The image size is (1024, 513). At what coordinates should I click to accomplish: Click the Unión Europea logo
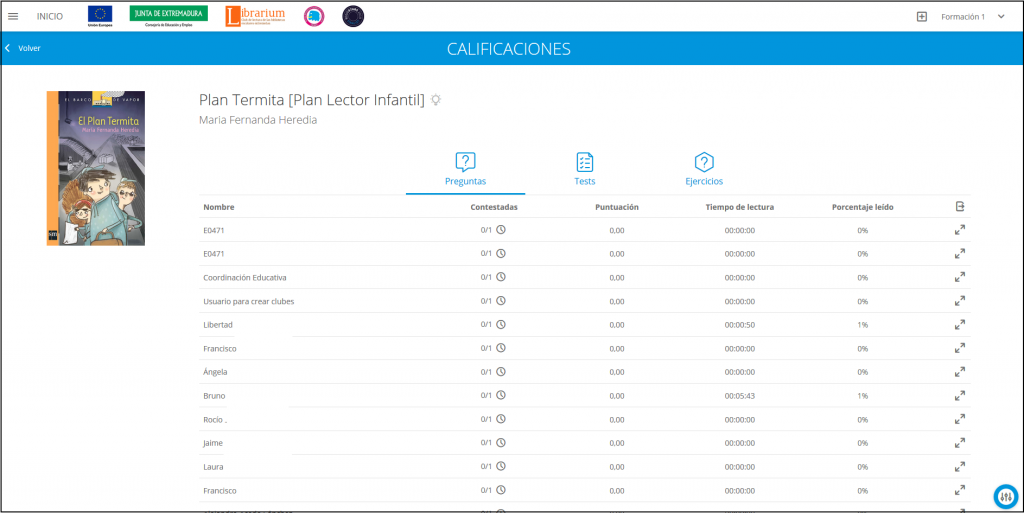click(99, 16)
